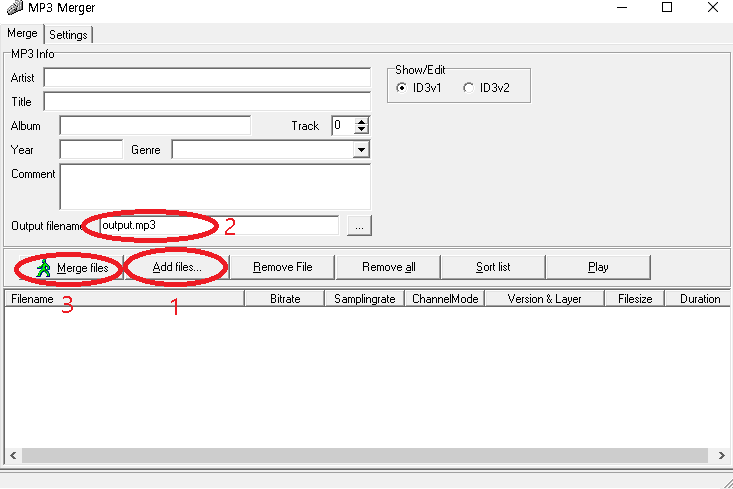This screenshot has height=489, width=733.
Task: Sort by the Filename column header
Action: [124, 299]
